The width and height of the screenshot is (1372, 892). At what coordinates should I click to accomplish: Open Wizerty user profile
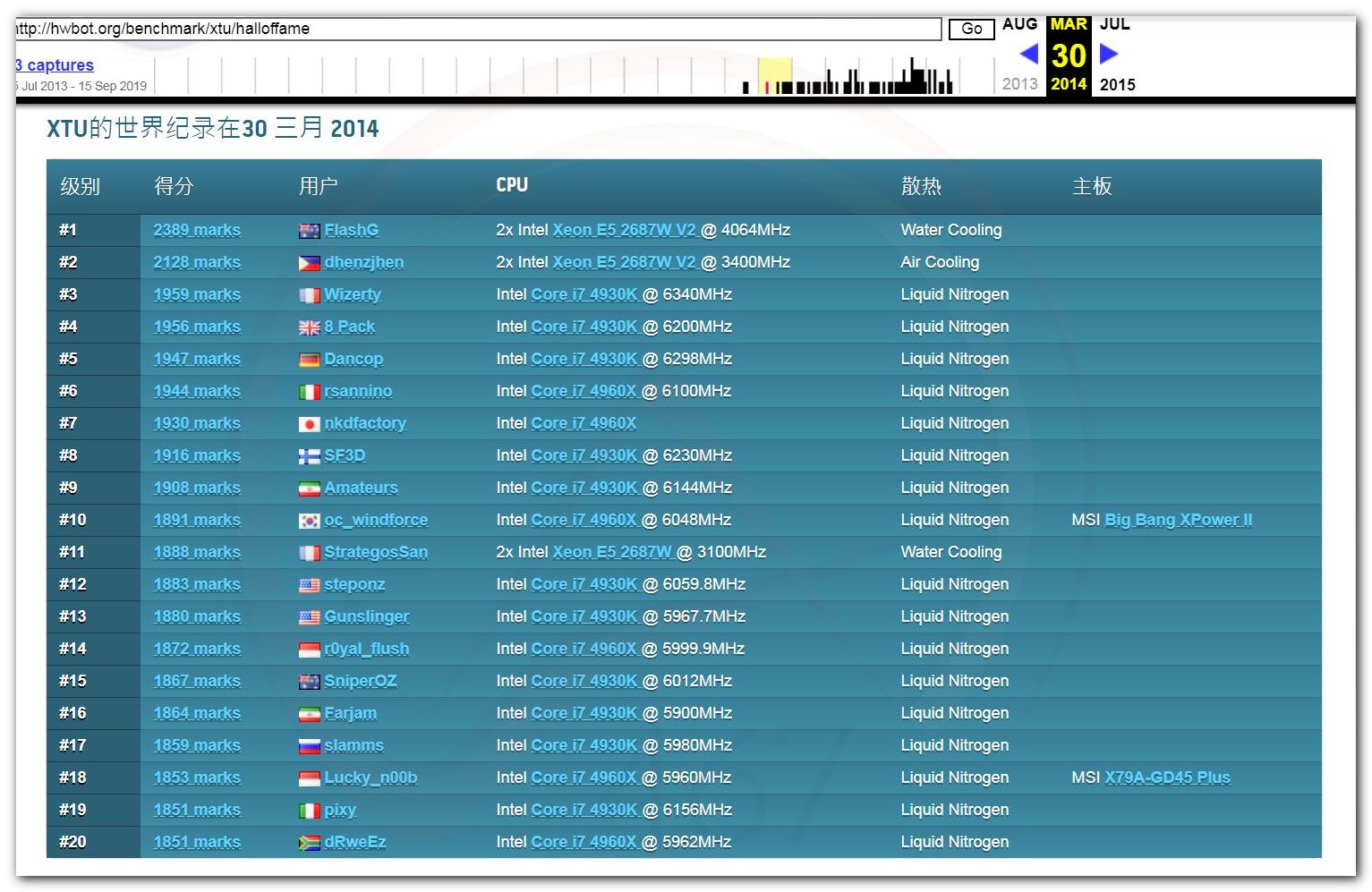(x=352, y=294)
